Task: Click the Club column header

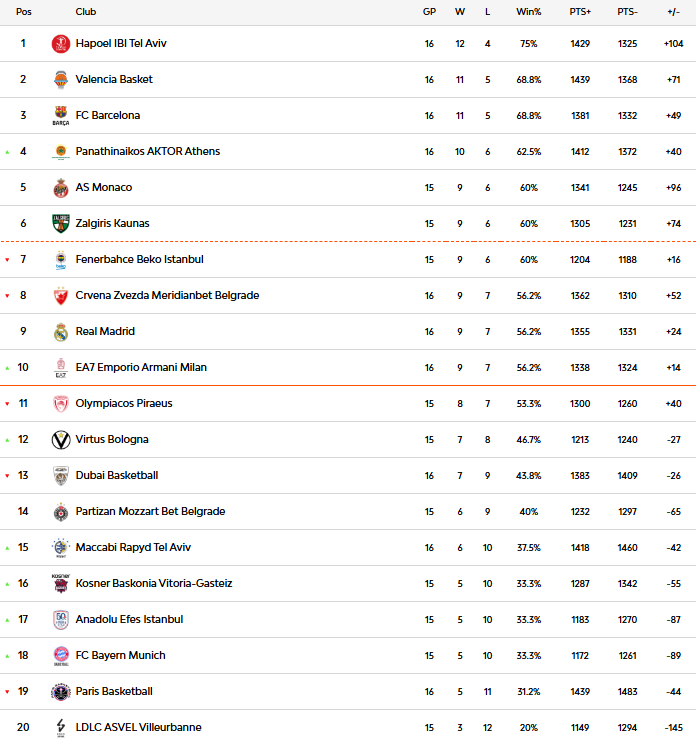Action: click(86, 12)
